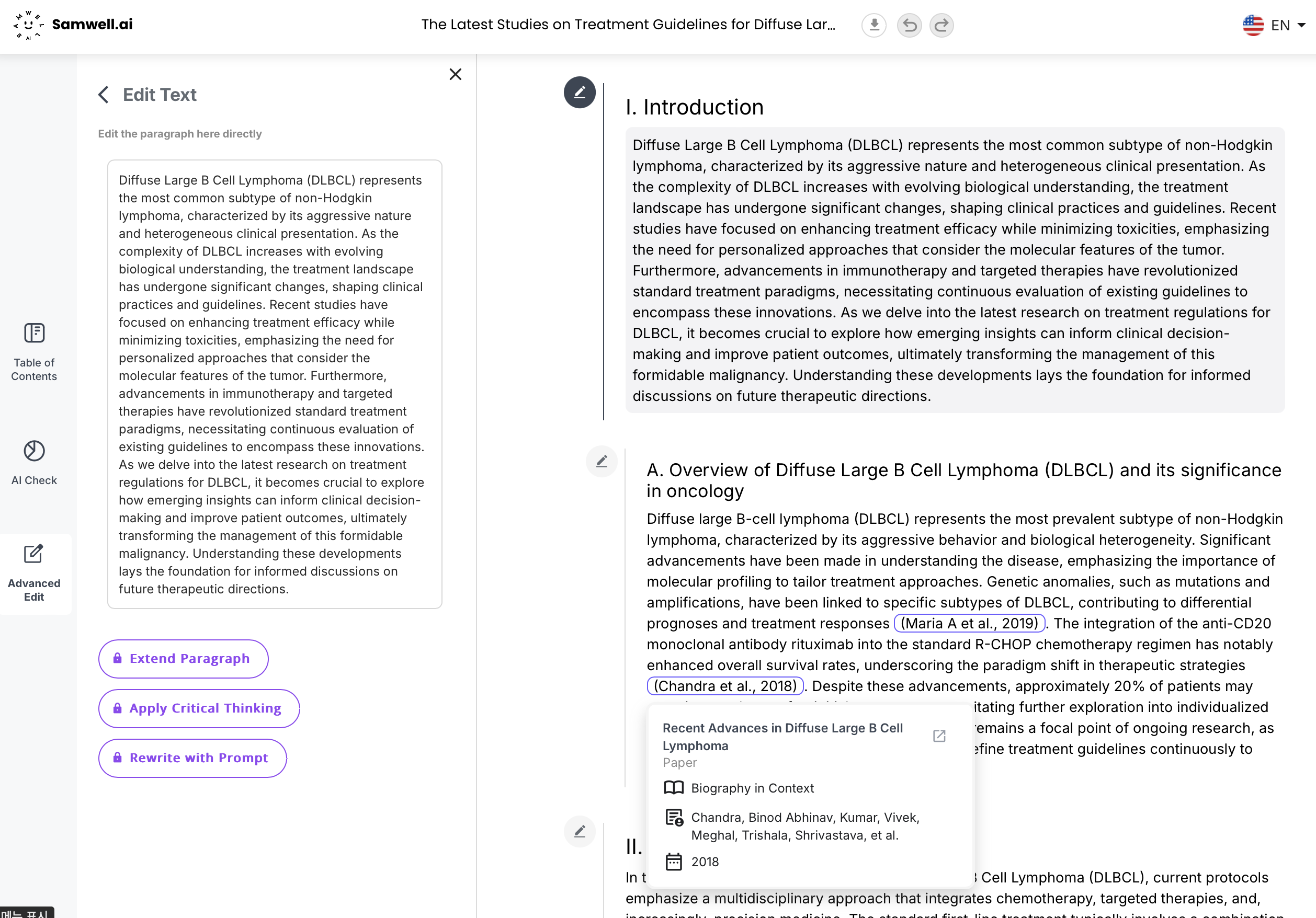
Task: Download the document via download icon
Action: pos(873,25)
